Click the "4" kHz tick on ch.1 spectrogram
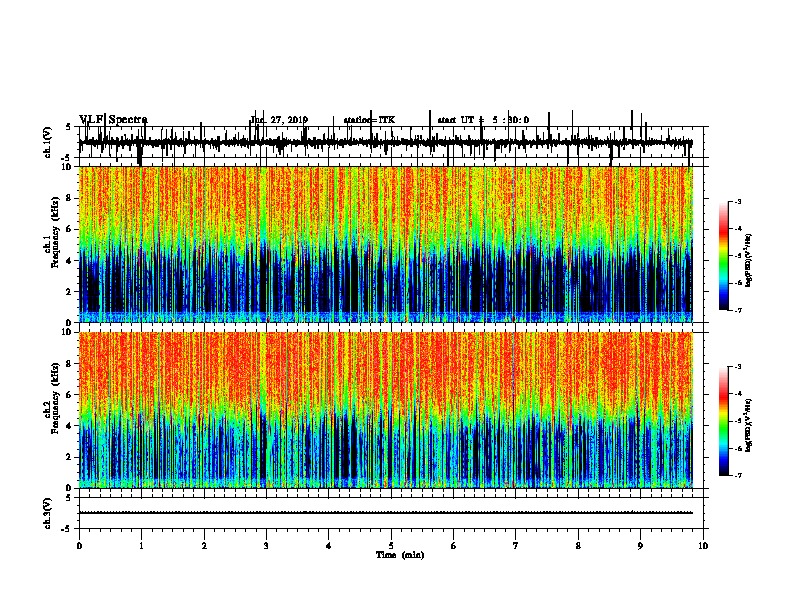Viewport: 792px width, 612px height. click(x=70, y=261)
